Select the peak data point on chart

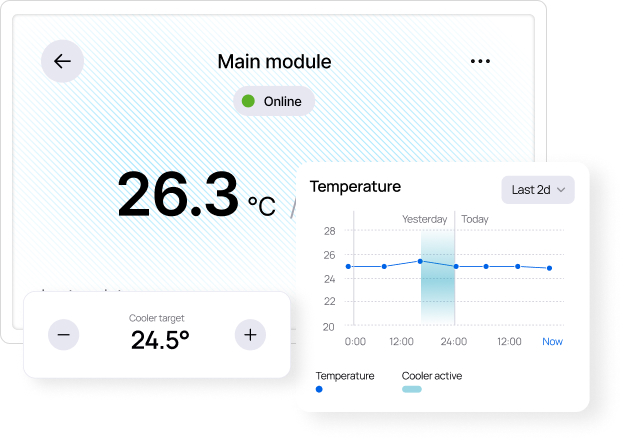click(420, 262)
